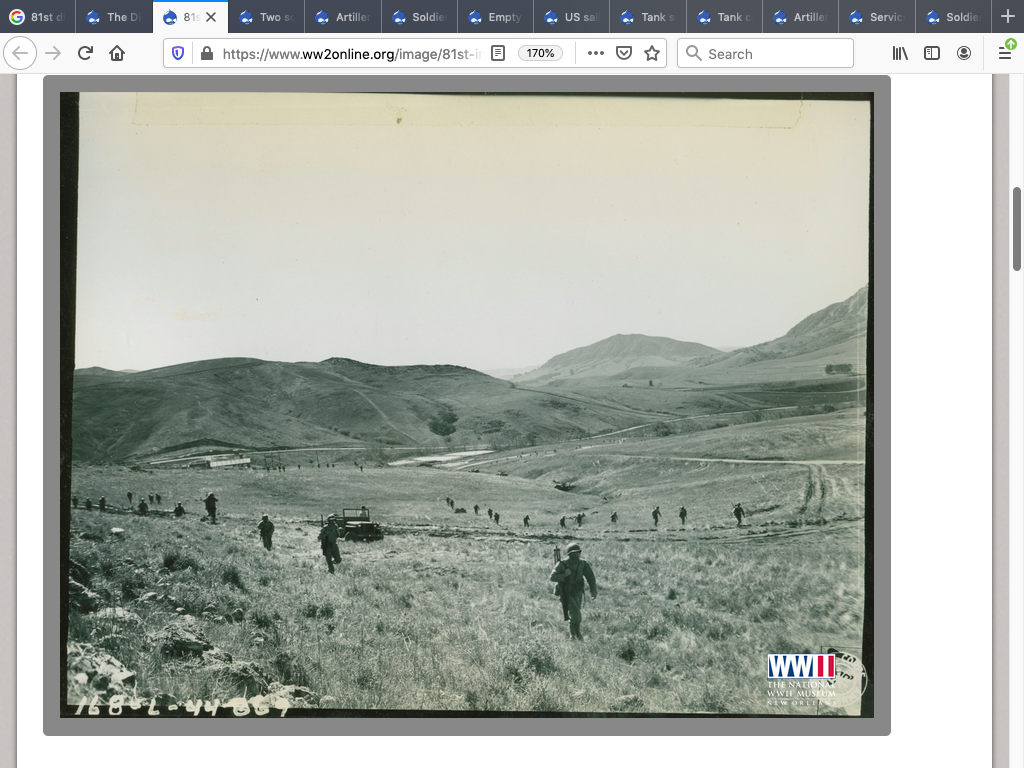
Task: Open the Firefox account profile
Action: pyautogui.click(x=964, y=53)
